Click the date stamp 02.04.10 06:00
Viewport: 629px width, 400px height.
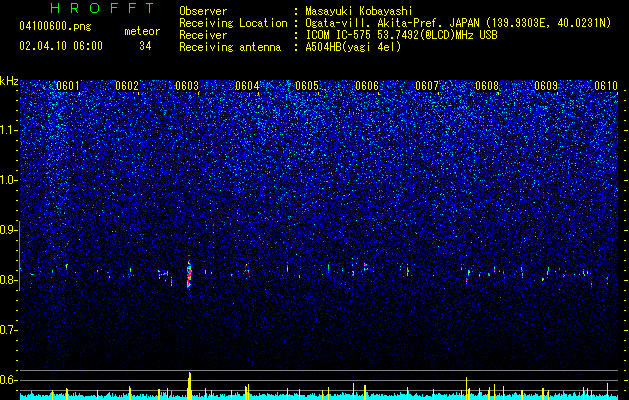[x=61, y=46]
